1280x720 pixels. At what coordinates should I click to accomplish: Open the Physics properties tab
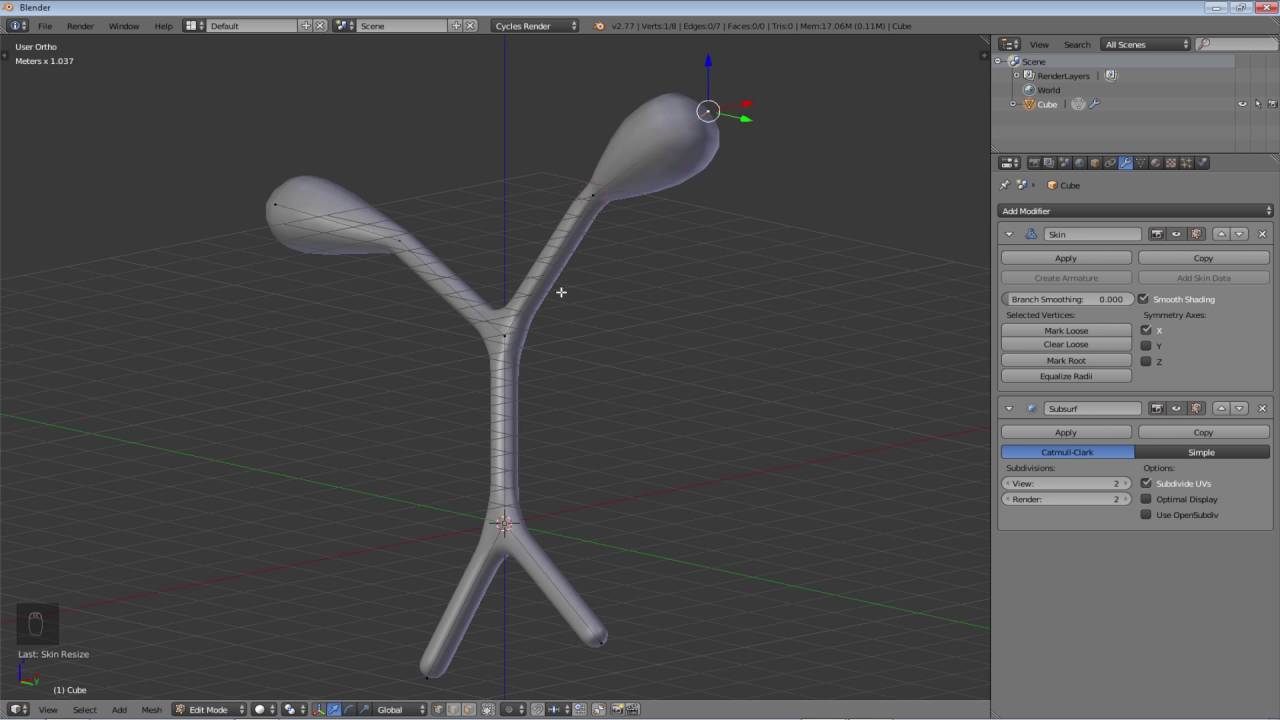pyautogui.click(x=1202, y=163)
